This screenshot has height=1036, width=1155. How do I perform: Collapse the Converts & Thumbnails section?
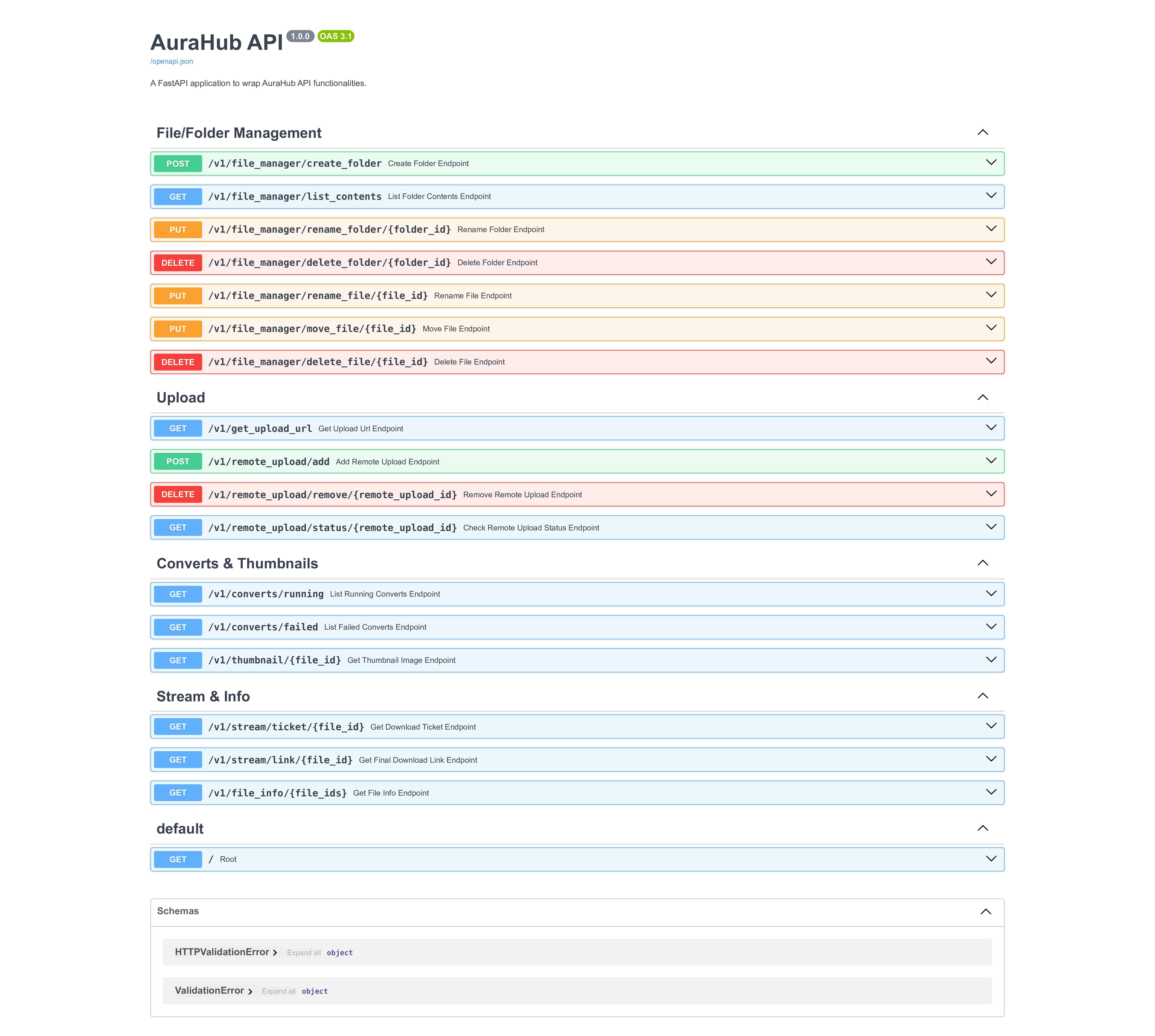point(983,563)
